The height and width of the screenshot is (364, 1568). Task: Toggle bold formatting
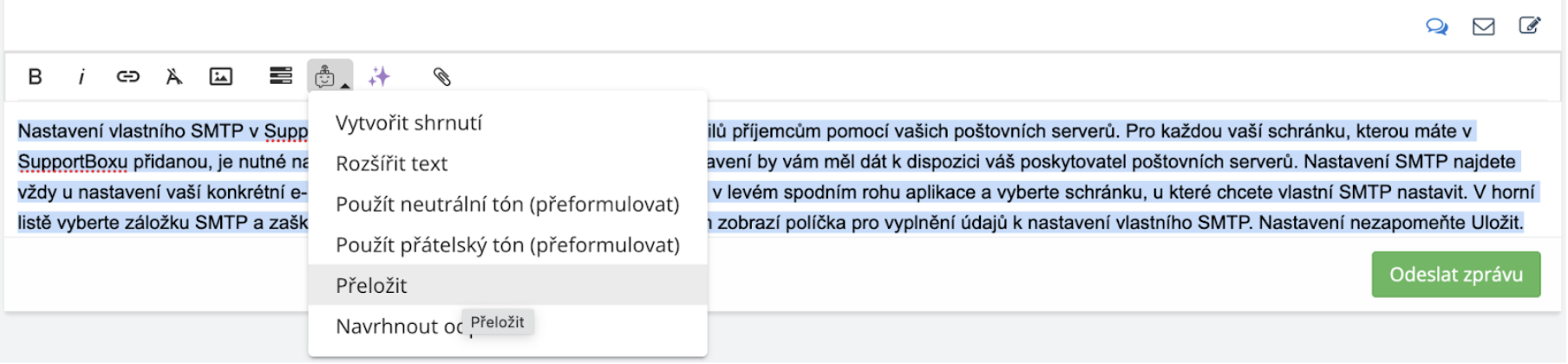35,76
